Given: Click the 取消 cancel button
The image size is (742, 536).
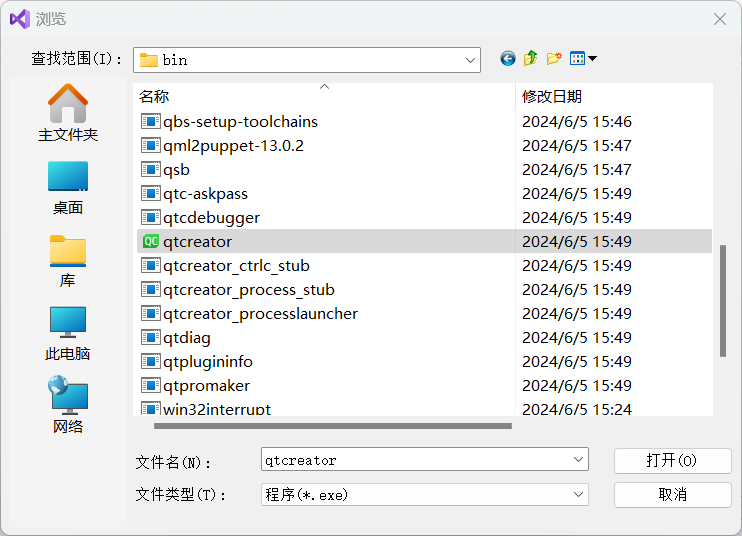Looking at the screenshot, I should point(672,495).
